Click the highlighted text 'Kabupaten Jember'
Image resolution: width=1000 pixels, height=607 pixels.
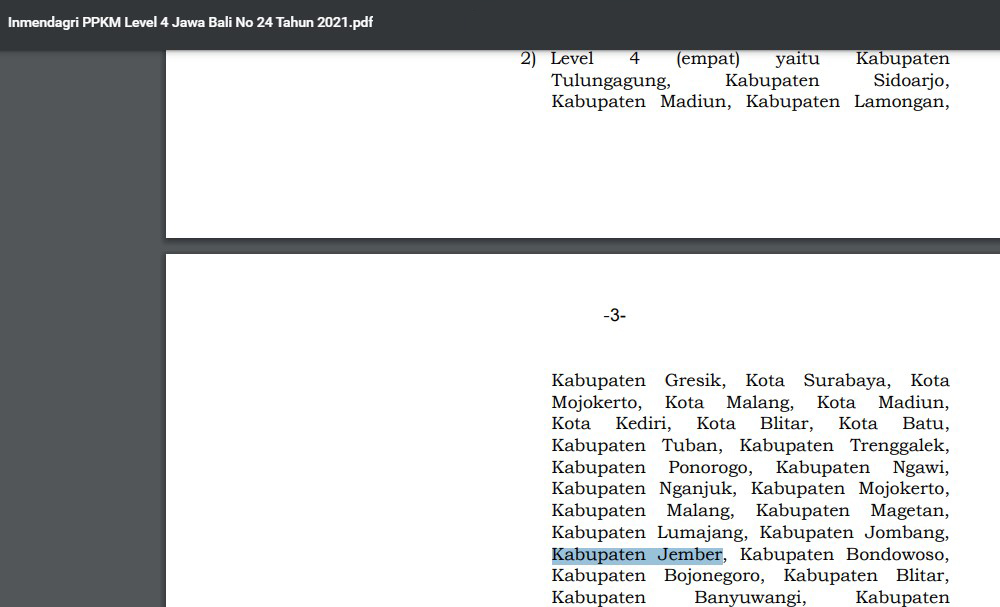pyautogui.click(x=637, y=555)
